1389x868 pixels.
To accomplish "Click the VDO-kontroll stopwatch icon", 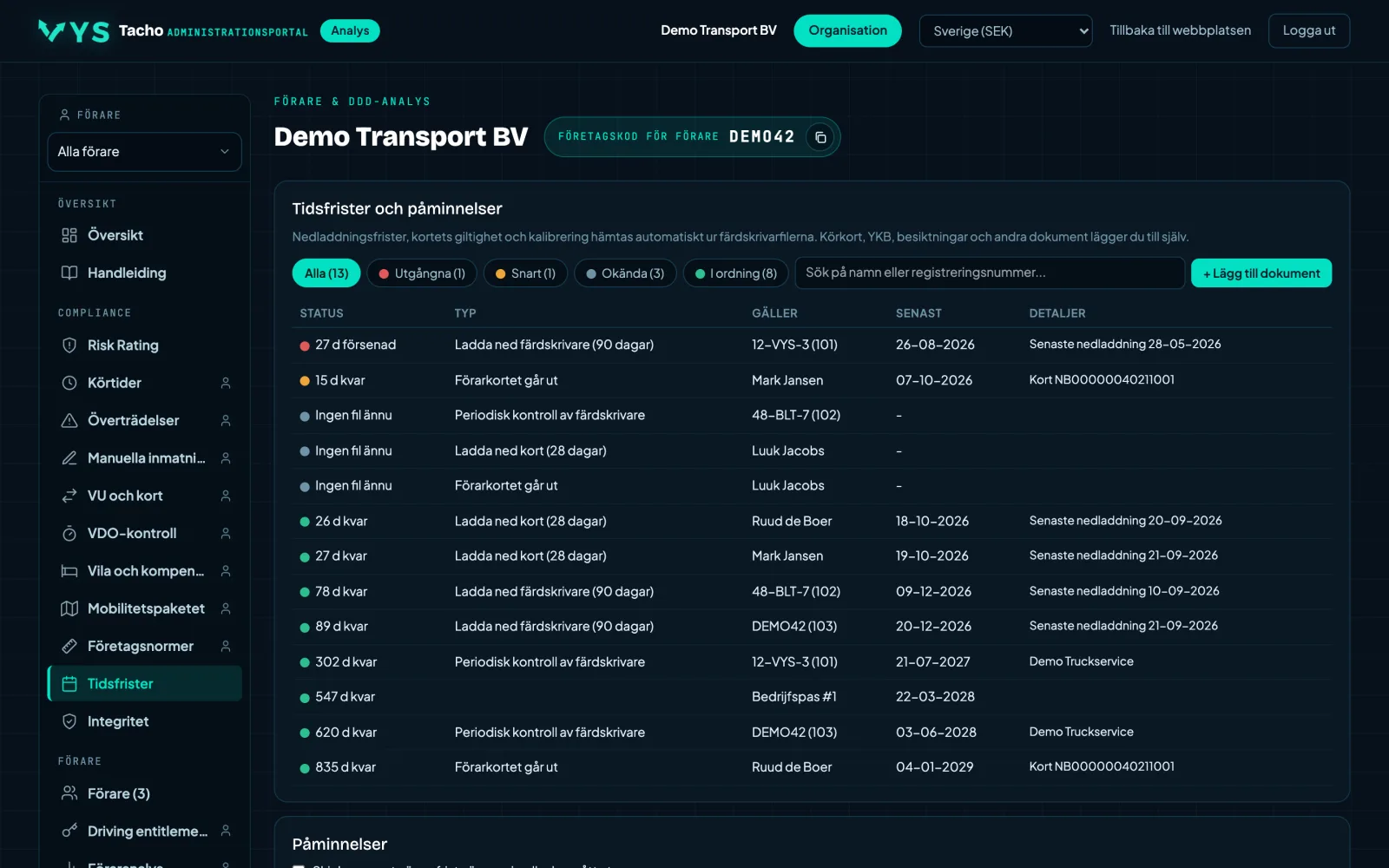I will [69, 533].
